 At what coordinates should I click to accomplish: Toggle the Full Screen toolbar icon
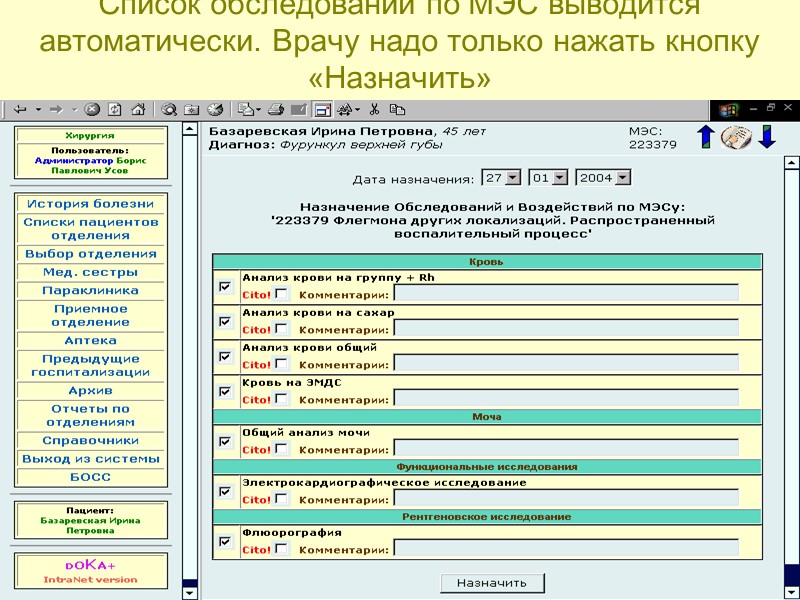322,109
